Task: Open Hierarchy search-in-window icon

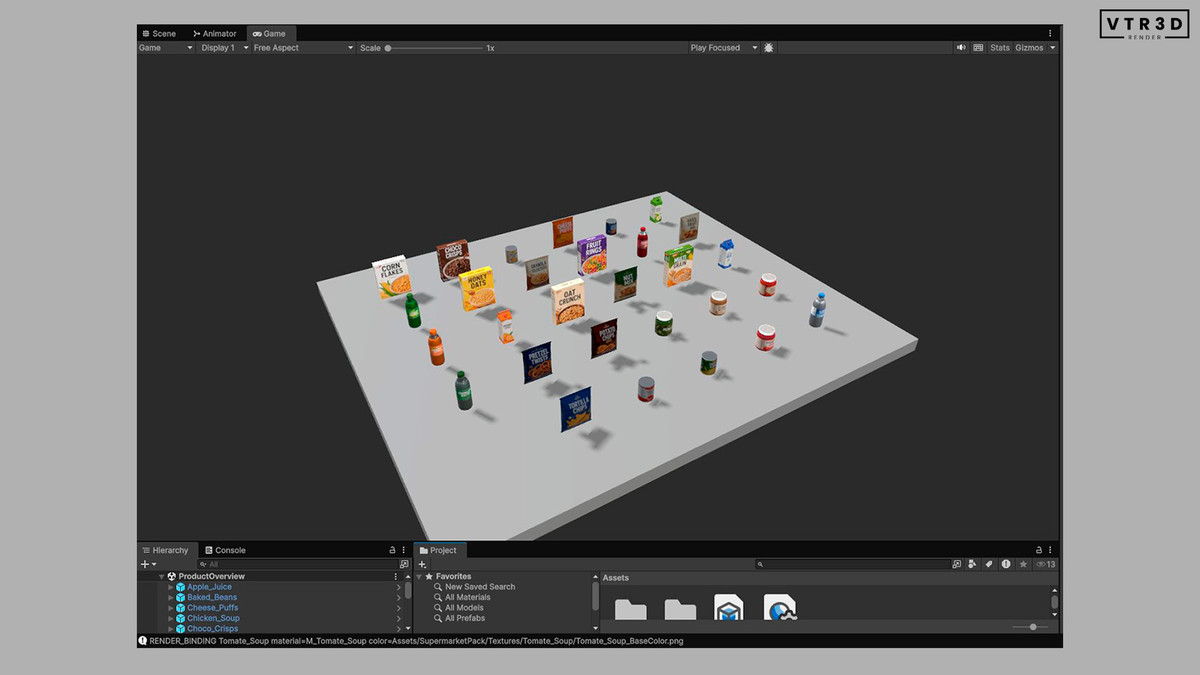Action: pos(404,564)
